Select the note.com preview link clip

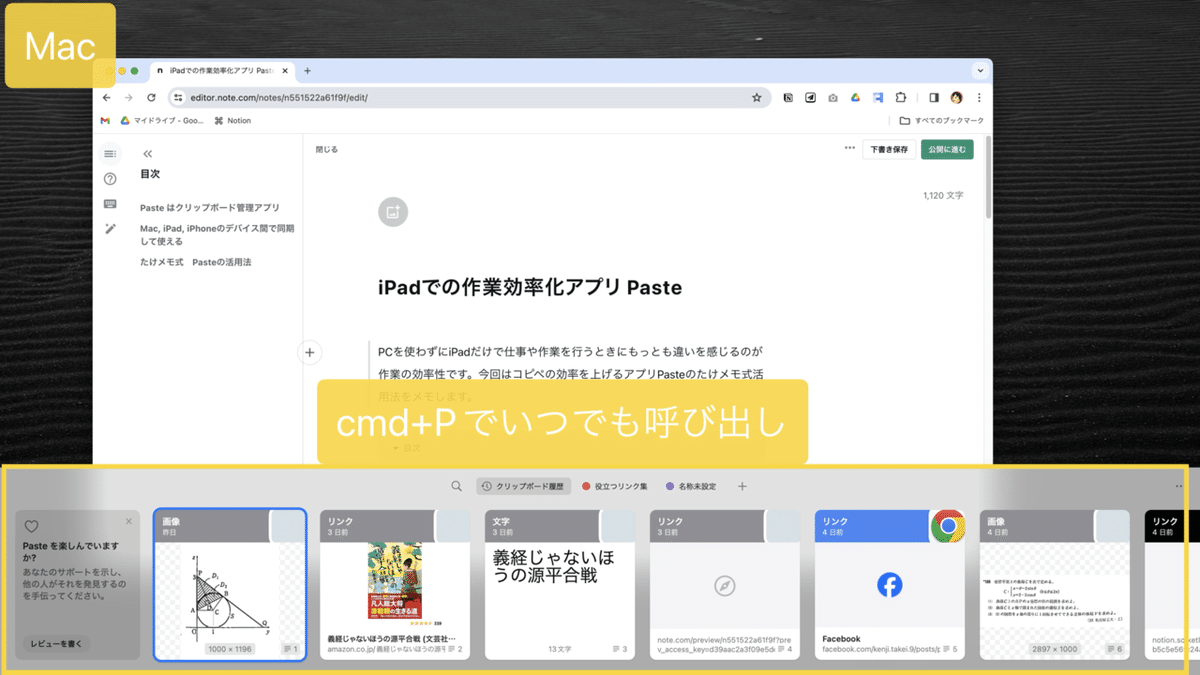pos(725,585)
